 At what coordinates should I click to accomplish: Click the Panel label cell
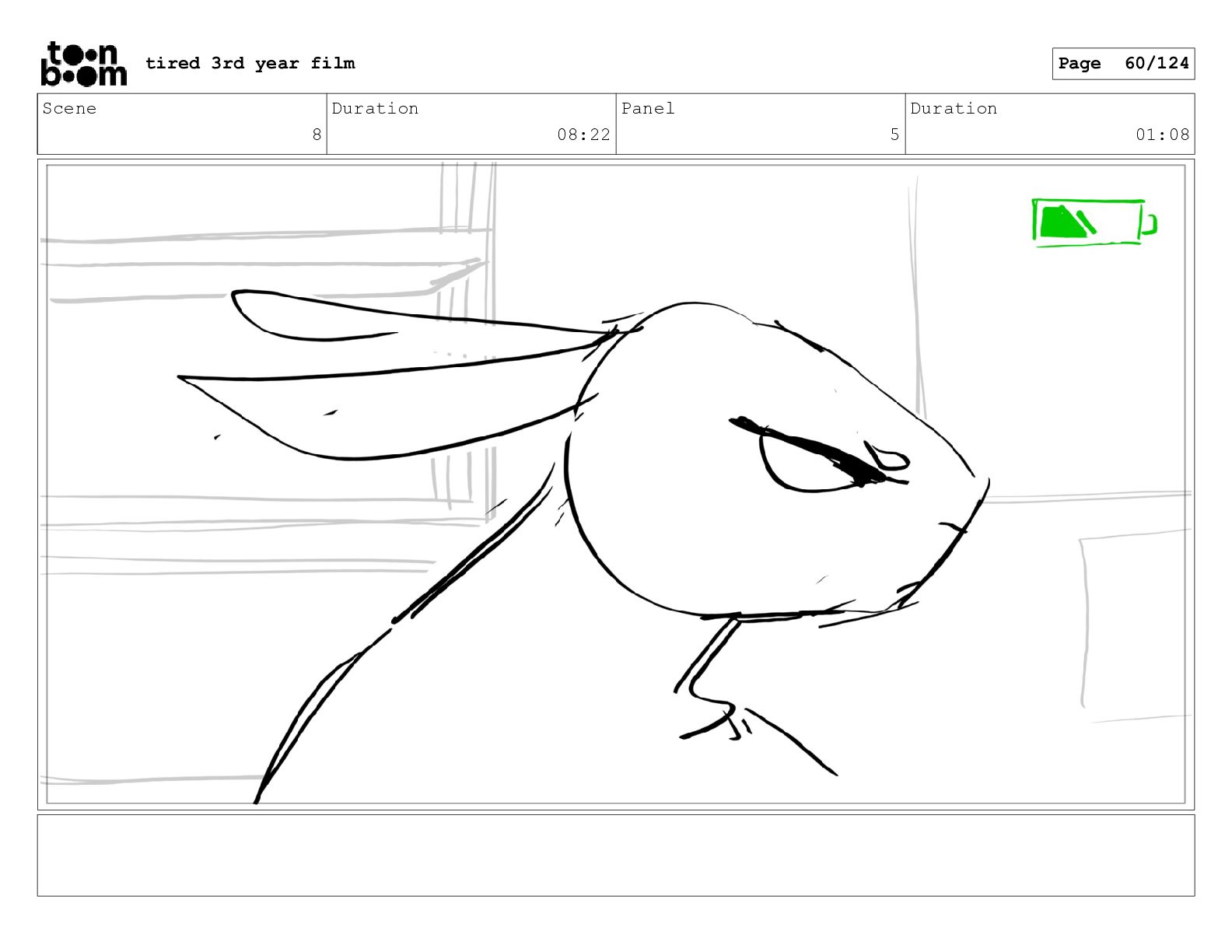[x=761, y=124]
